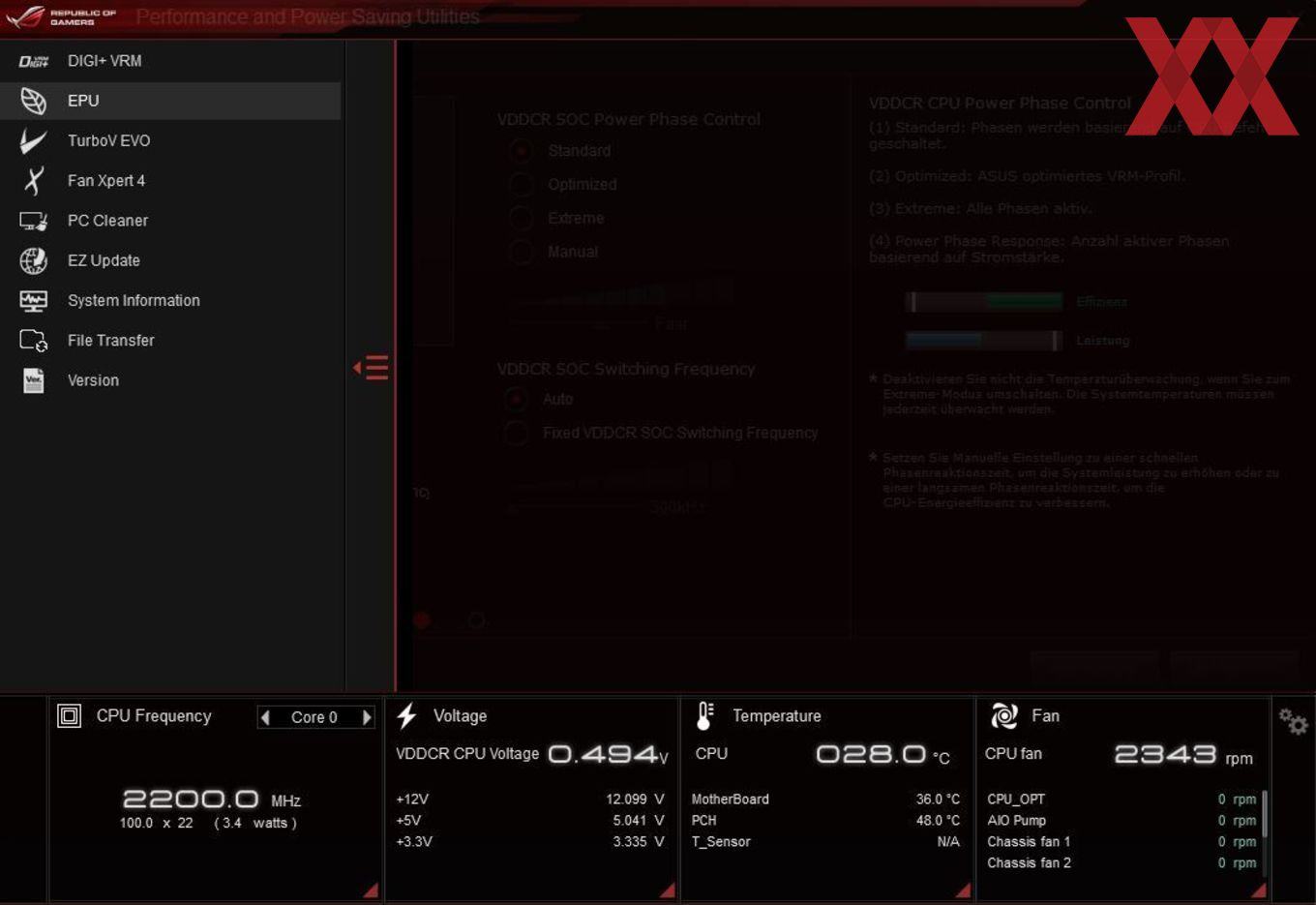This screenshot has height=905, width=1316.
Task: Expand the Voltage panel corner triangle
Action: pos(667,890)
